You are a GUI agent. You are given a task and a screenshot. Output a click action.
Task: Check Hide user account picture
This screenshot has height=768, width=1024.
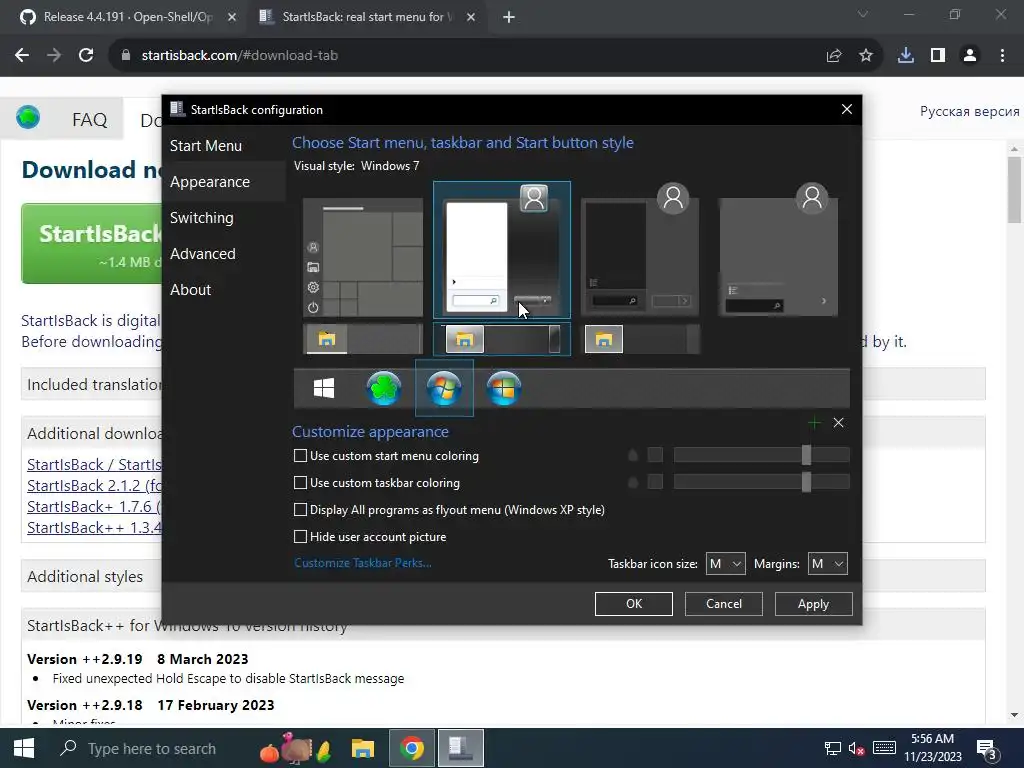tap(300, 537)
